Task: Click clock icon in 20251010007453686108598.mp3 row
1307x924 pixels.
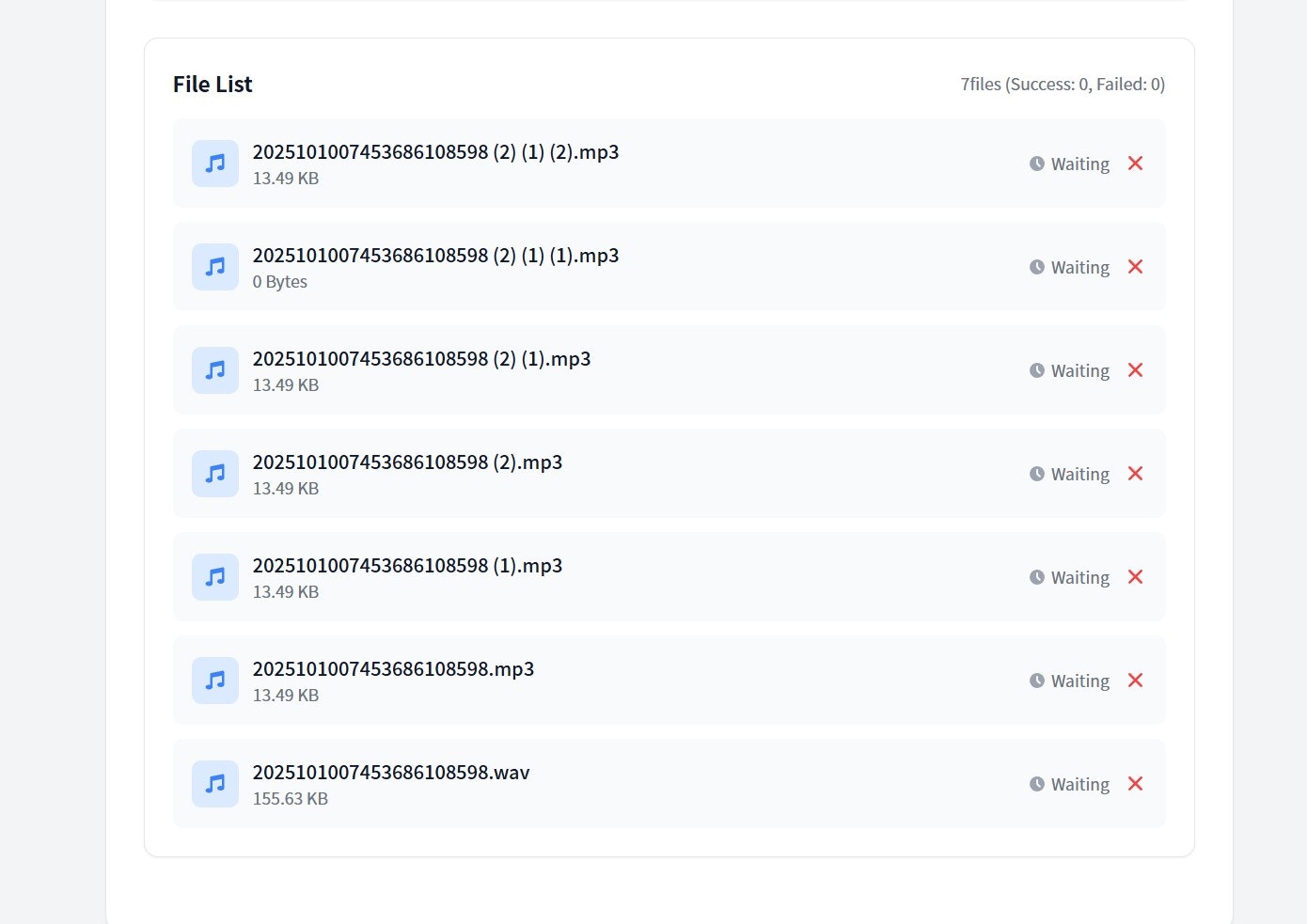Action: [1037, 681]
